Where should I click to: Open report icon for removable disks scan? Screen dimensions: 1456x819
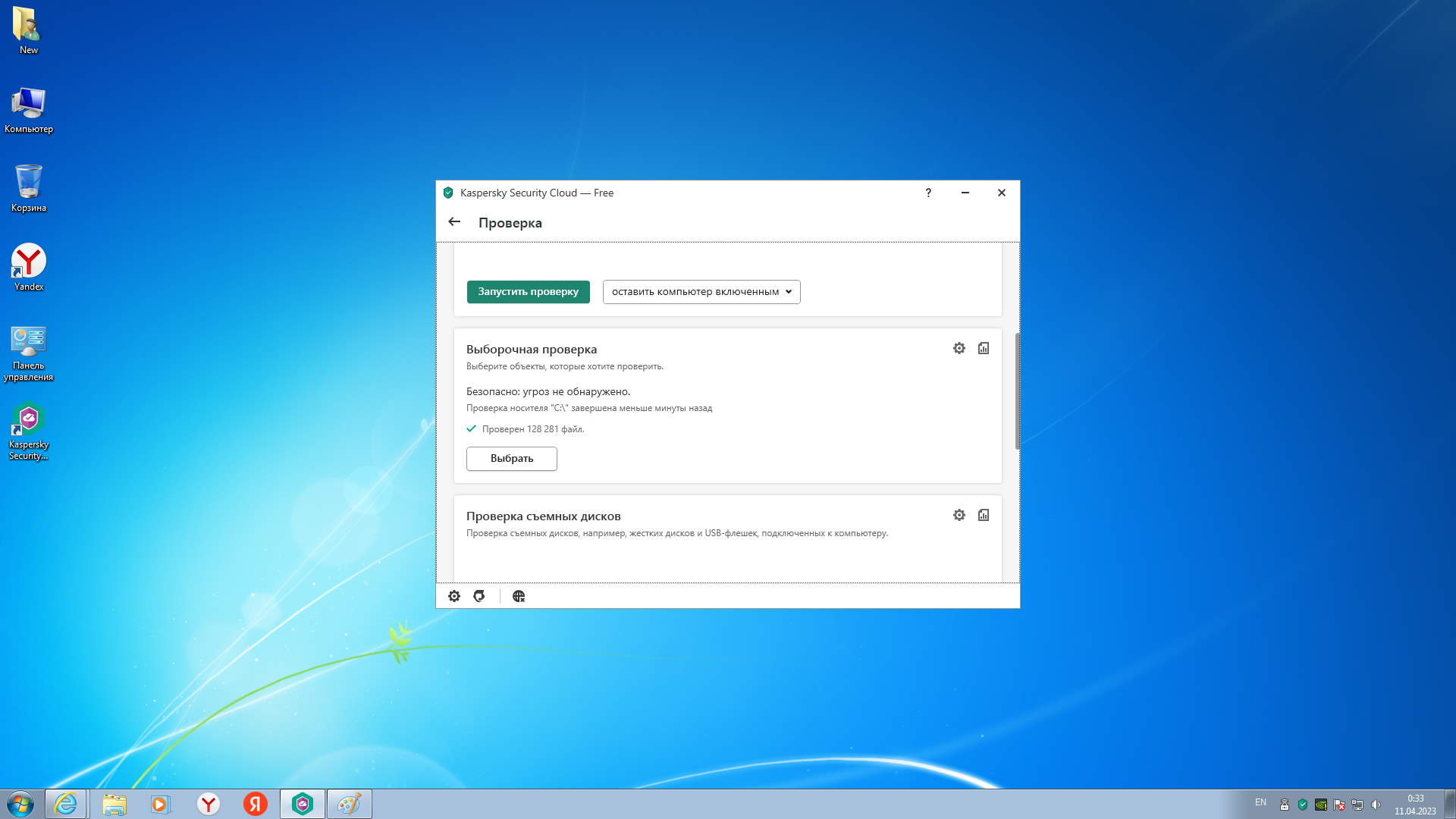pyautogui.click(x=984, y=515)
